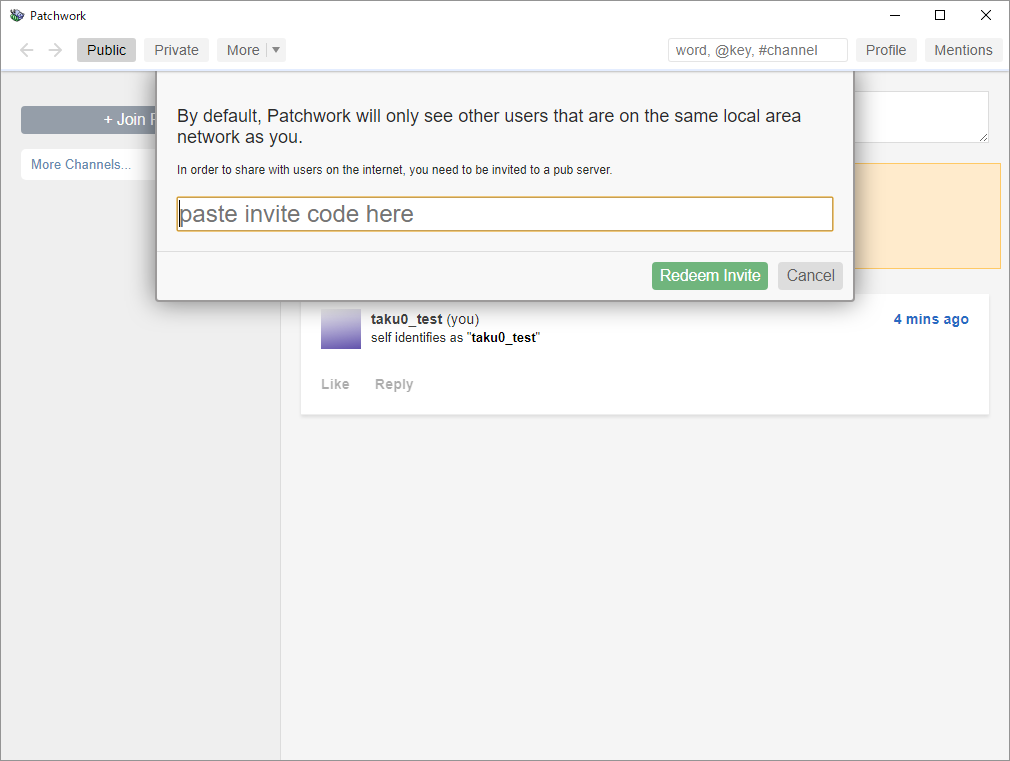This screenshot has width=1010, height=761.
Task: Like the taku0_test post
Action: (x=335, y=384)
